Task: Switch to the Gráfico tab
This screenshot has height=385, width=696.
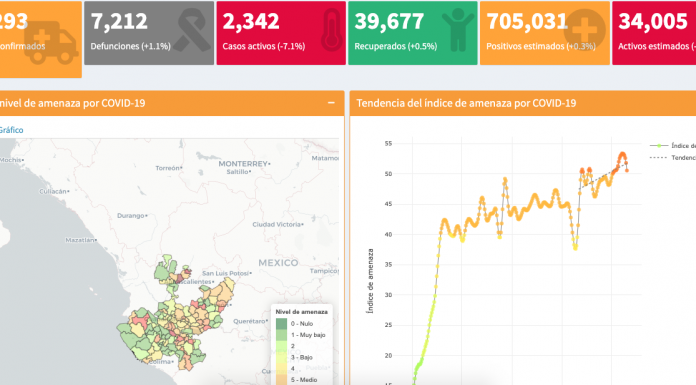Action: [x=11, y=130]
